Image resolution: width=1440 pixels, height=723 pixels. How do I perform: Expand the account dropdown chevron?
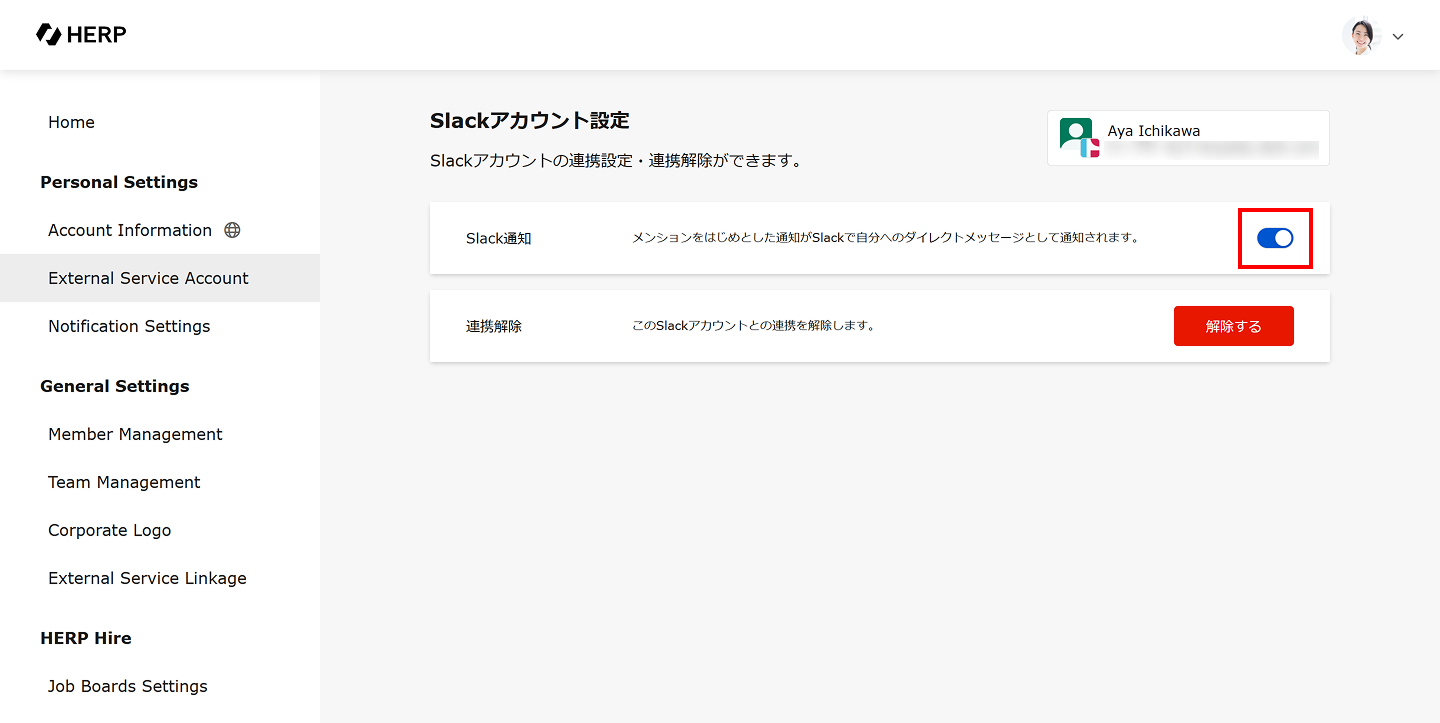[x=1398, y=37]
